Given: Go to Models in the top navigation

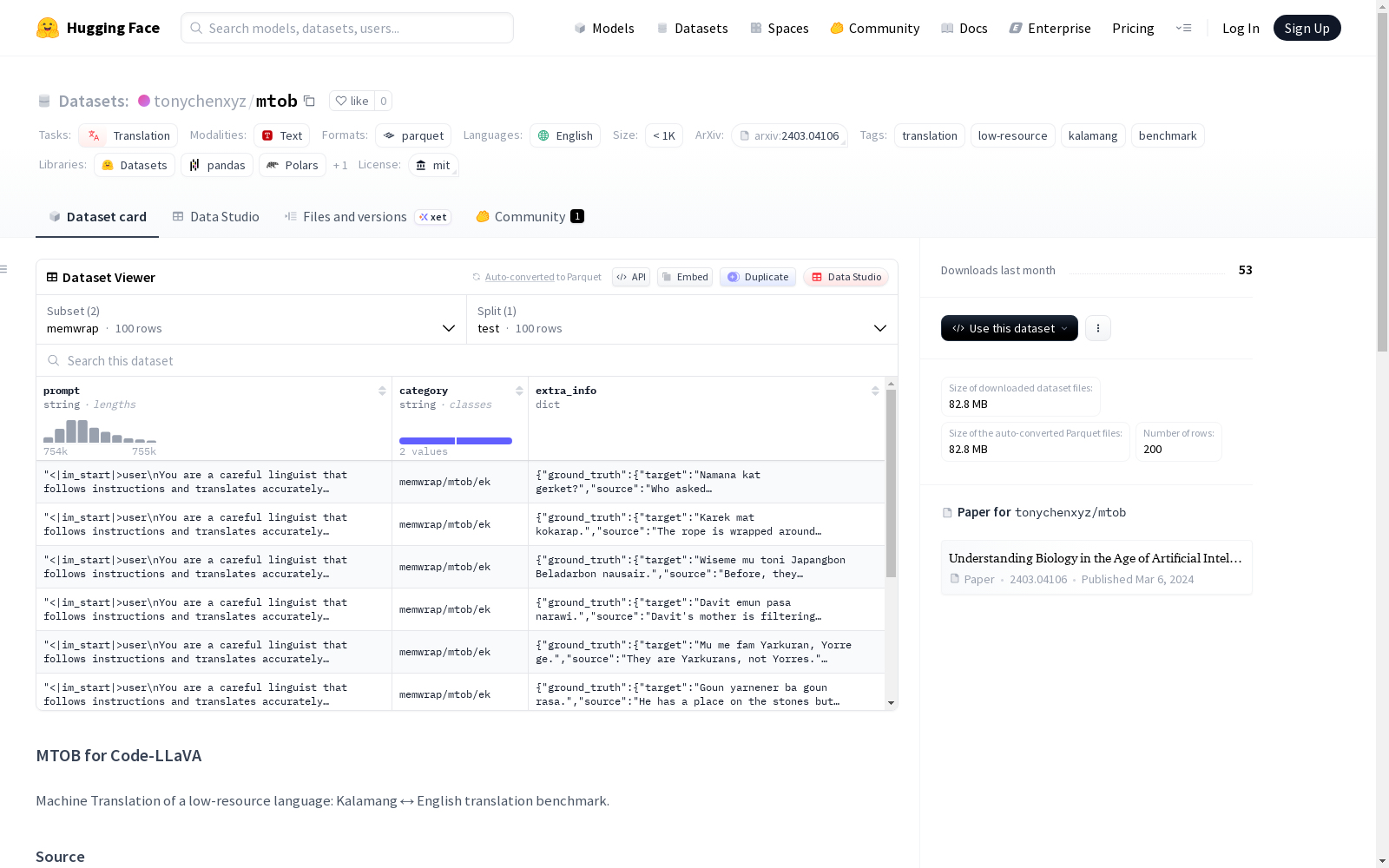Looking at the screenshot, I should tap(604, 28).
